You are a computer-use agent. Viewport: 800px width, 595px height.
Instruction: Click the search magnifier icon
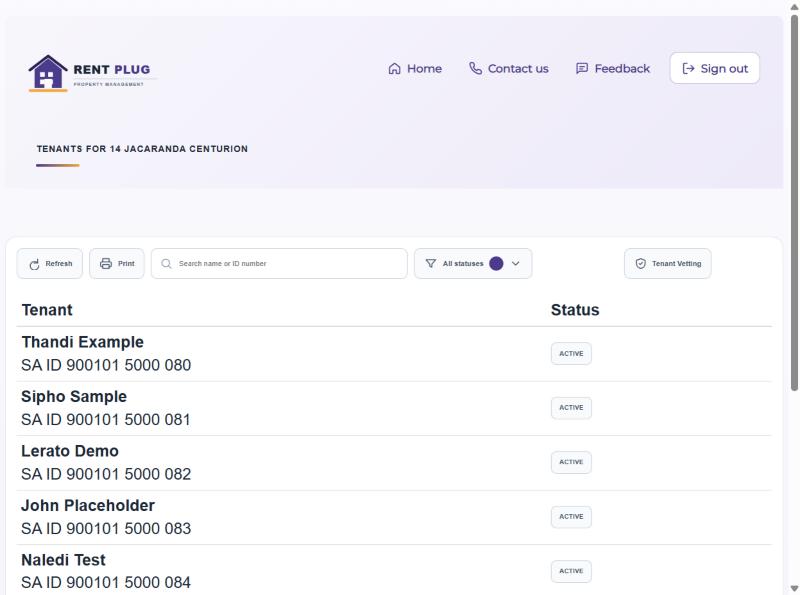tap(166, 264)
